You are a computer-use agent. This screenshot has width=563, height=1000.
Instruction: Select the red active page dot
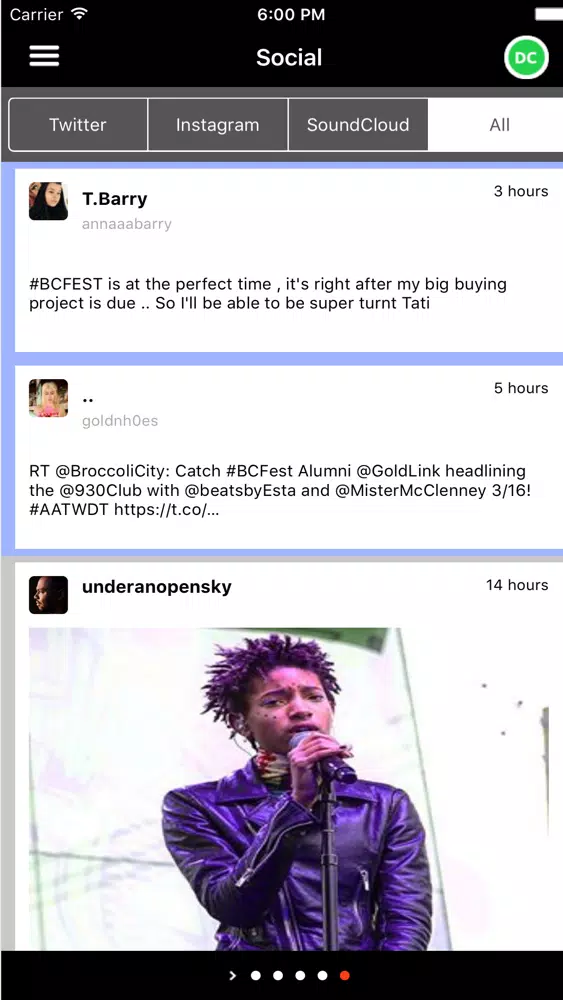pos(345,976)
